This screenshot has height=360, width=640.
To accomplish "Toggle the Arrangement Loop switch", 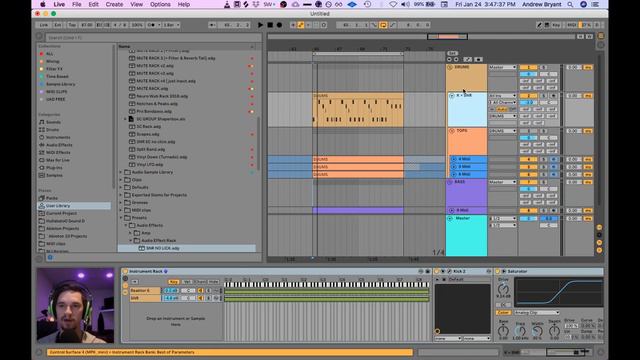I will (383, 25).
